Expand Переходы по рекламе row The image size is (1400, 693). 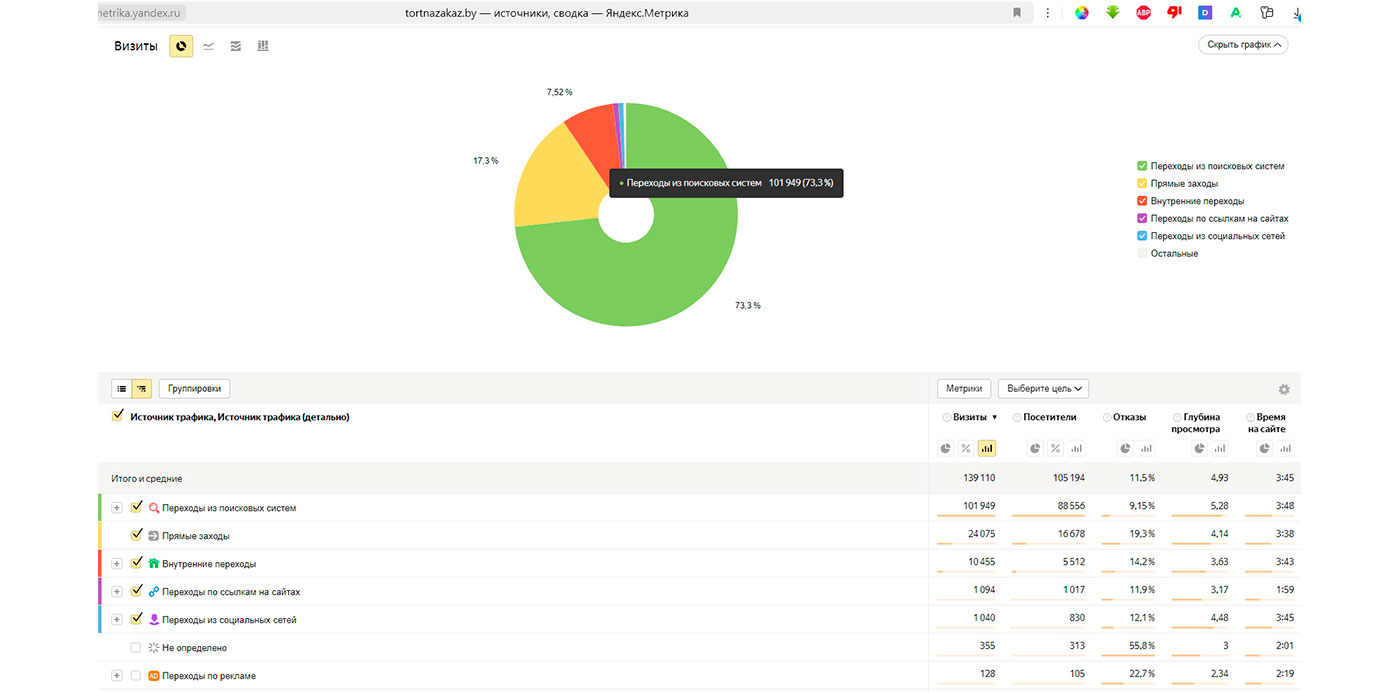click(117, 676)
